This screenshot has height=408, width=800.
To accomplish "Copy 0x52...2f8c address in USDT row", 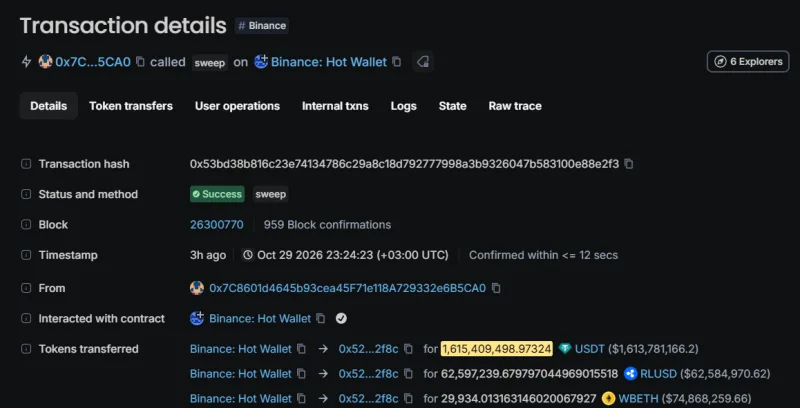I will pos(408,349).
